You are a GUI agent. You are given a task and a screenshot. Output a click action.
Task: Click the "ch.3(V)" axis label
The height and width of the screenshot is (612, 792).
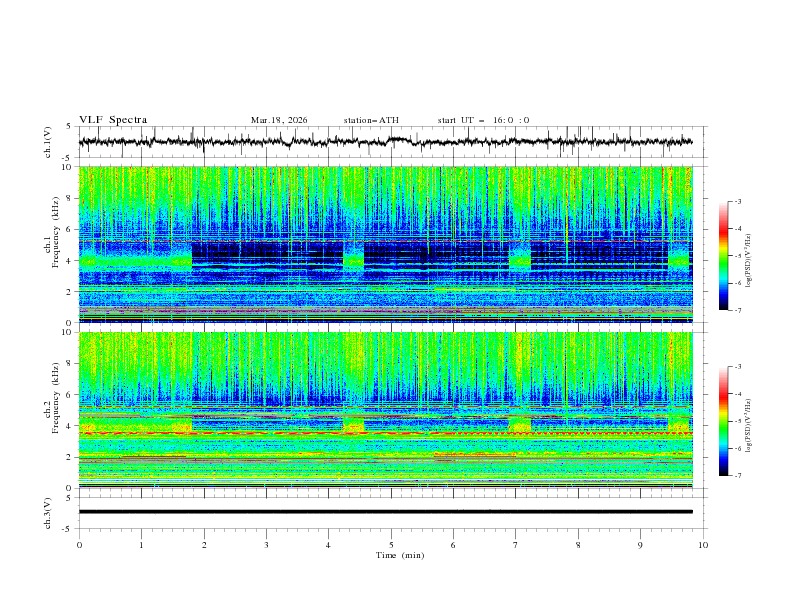point(48,513)
